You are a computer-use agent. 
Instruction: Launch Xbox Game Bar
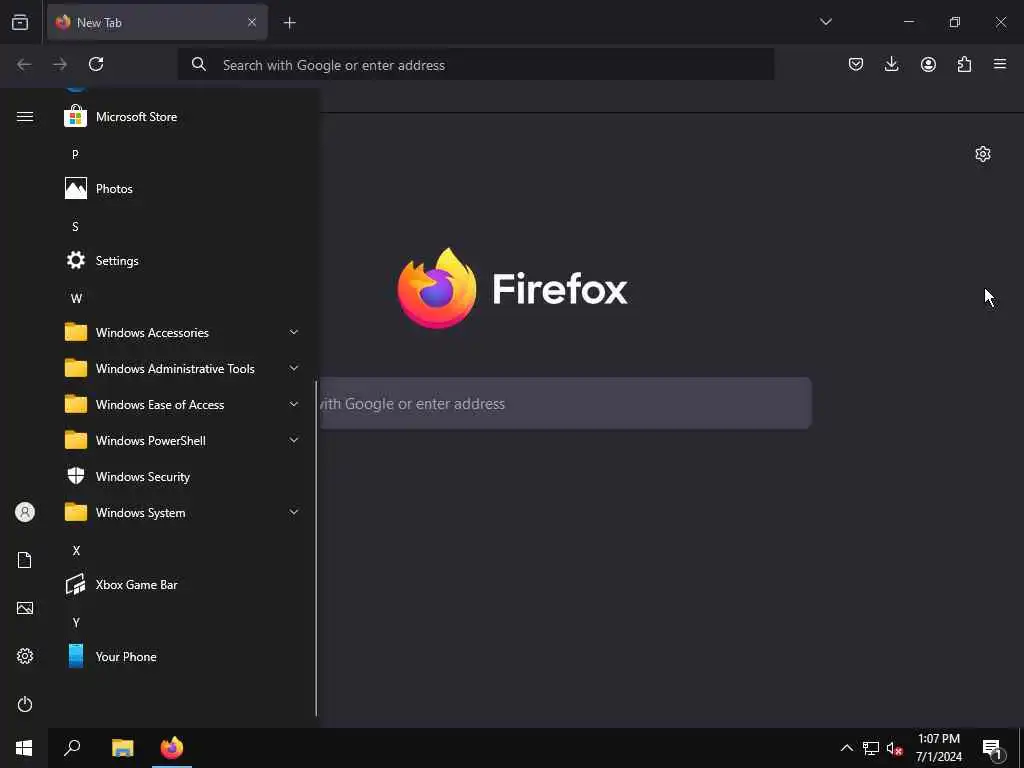coord(182,584)
